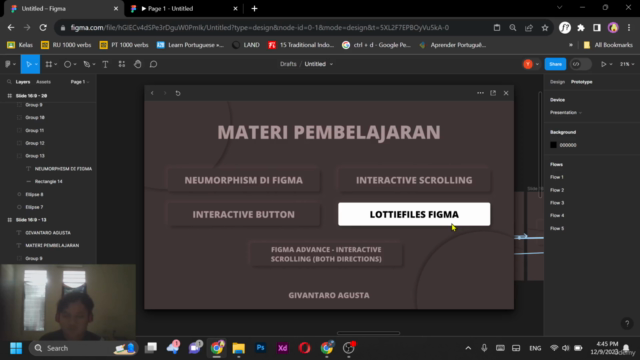The width and height of the screenshot is (640, 360).
Task: Click the Chrome address bar URL
Action: [260, 27]
